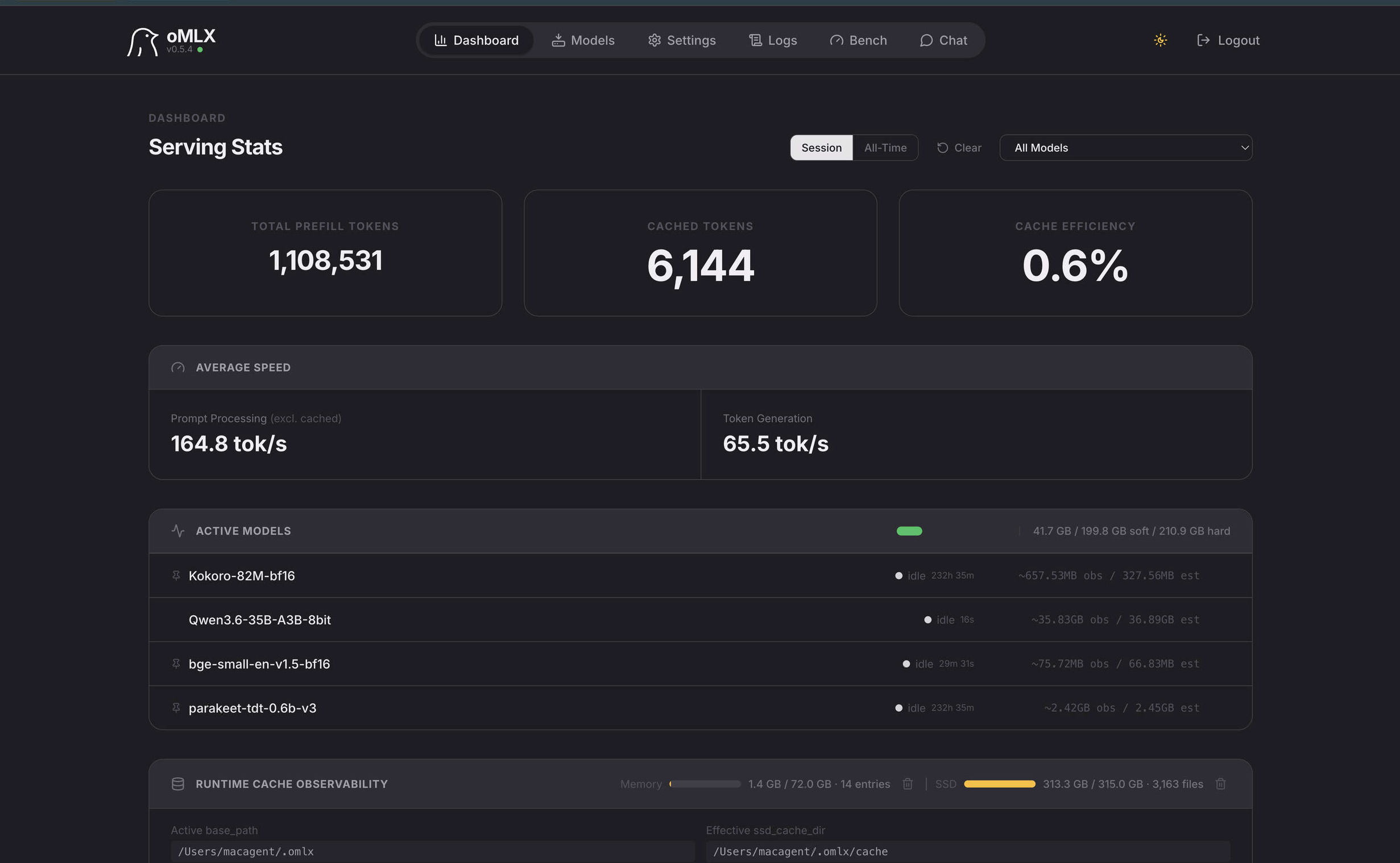
Task: Switch stats to All-Time
Action: (885, 148)
